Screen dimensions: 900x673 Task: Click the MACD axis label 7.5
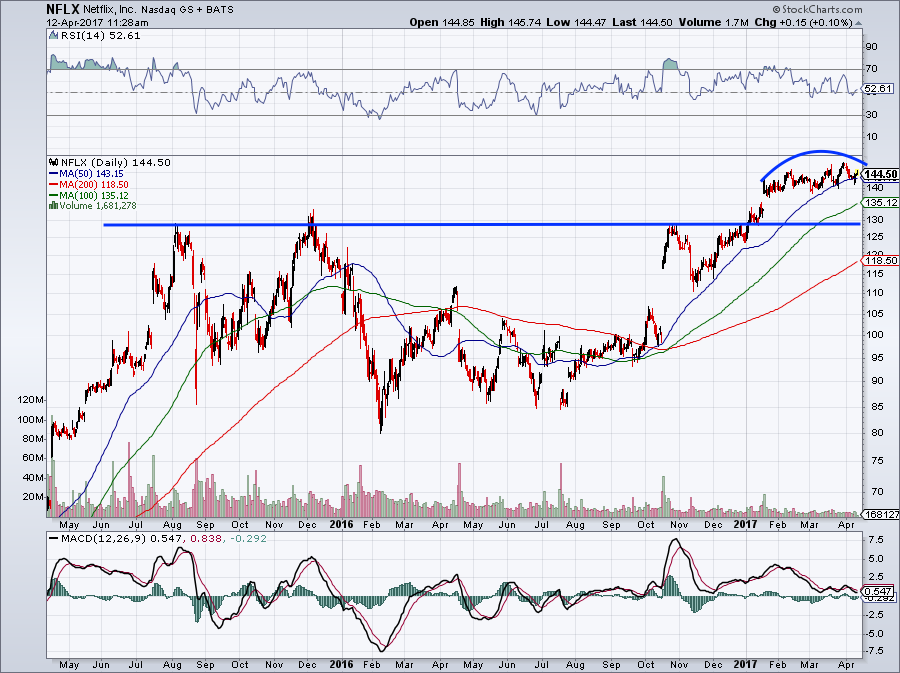pyautogui.click(x=875, y=540)
